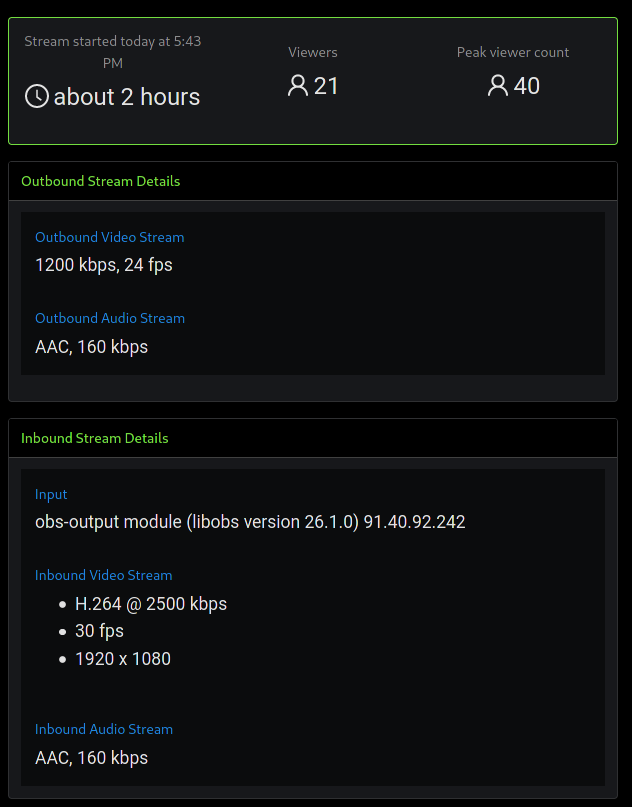The width and height of the screenshot is (632, 807).
Task: Click the "30 fps" bullet item
Action: 100,631
